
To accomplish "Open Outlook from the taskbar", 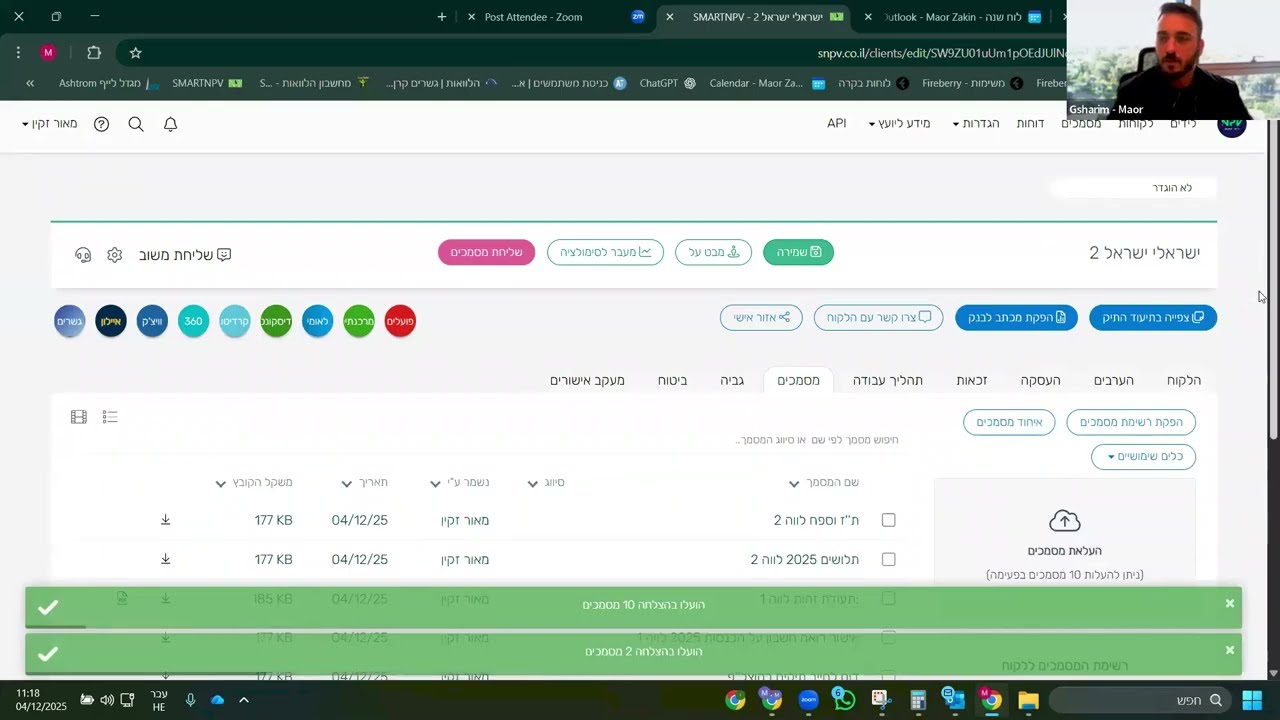I will [x=954, y=700].
